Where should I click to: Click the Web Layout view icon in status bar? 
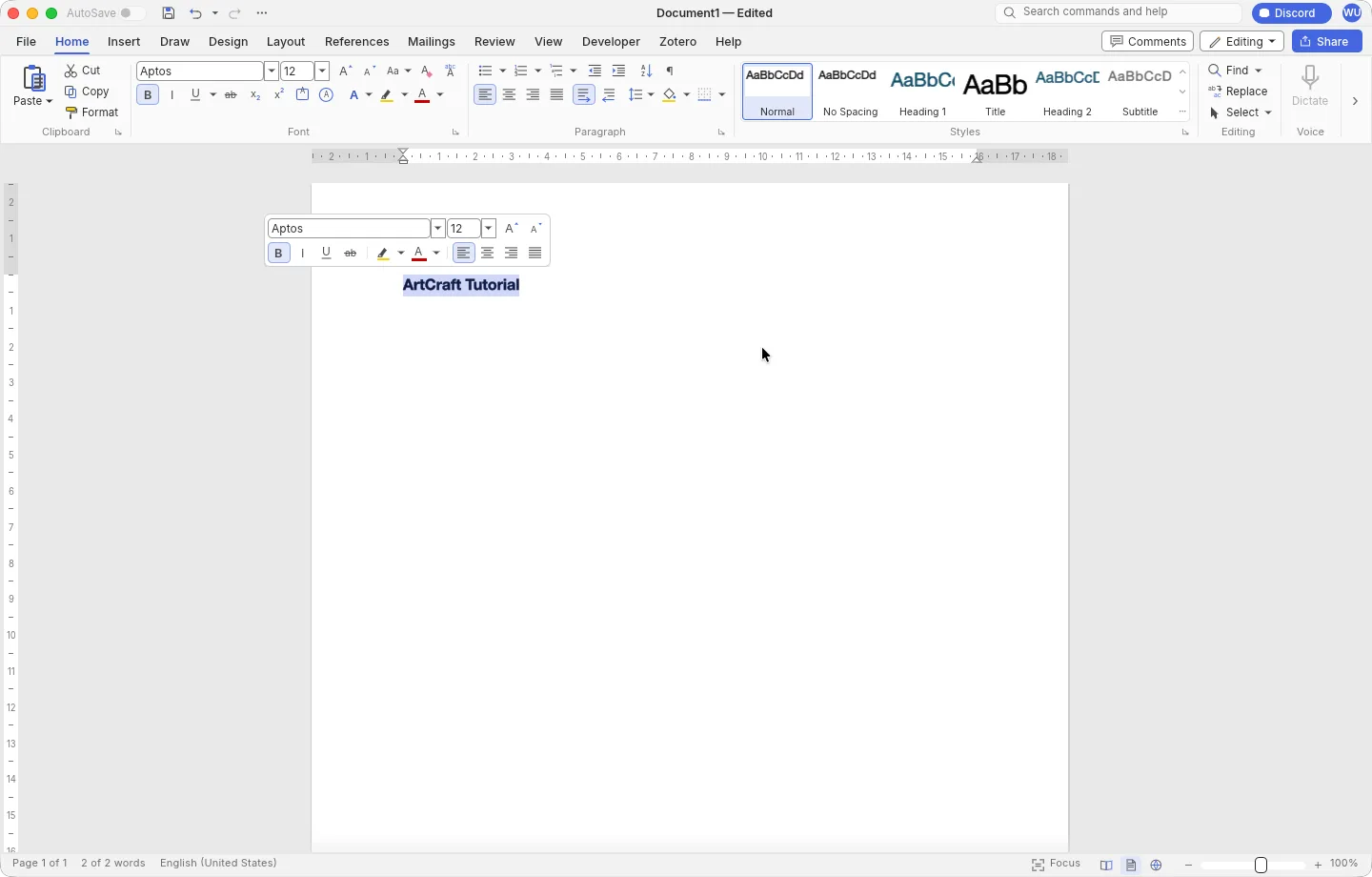[1157, 866]
